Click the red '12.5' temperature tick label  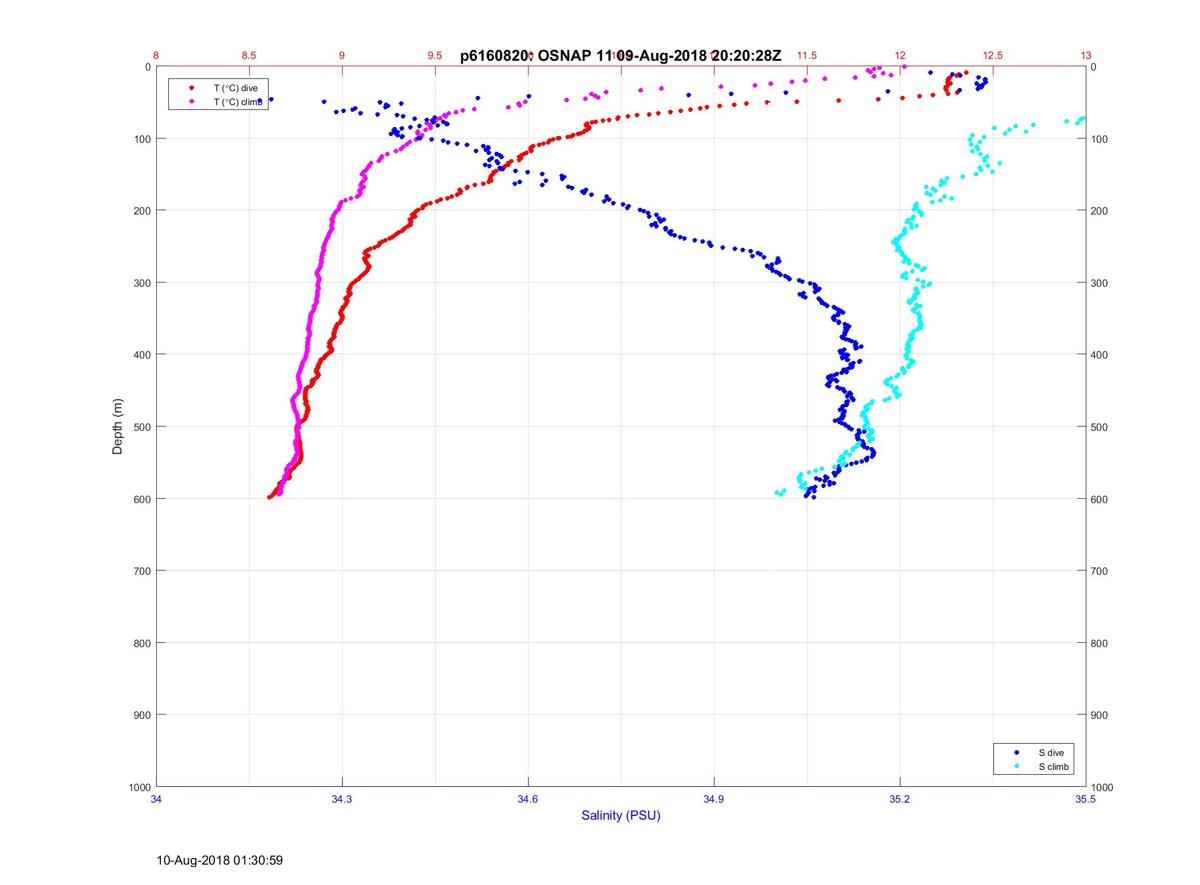[993, 56]
